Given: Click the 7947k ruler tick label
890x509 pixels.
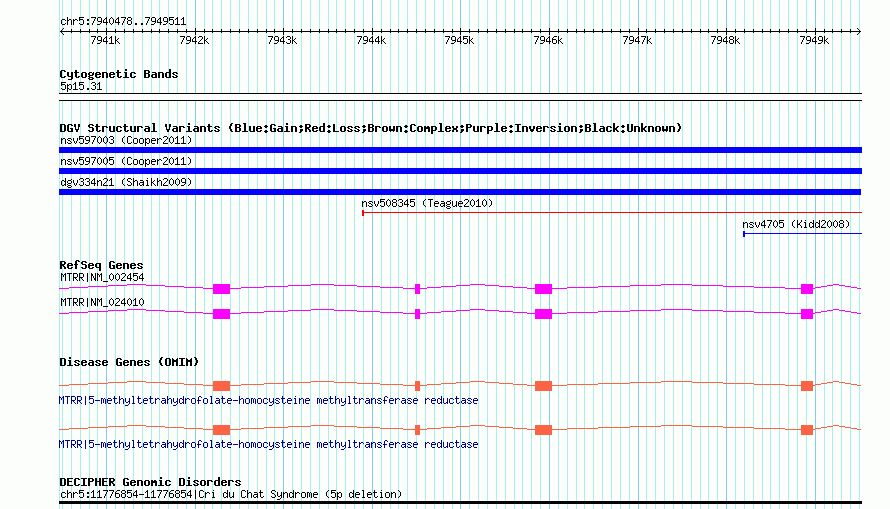Looking at the screenshot, I should (637, 40).
